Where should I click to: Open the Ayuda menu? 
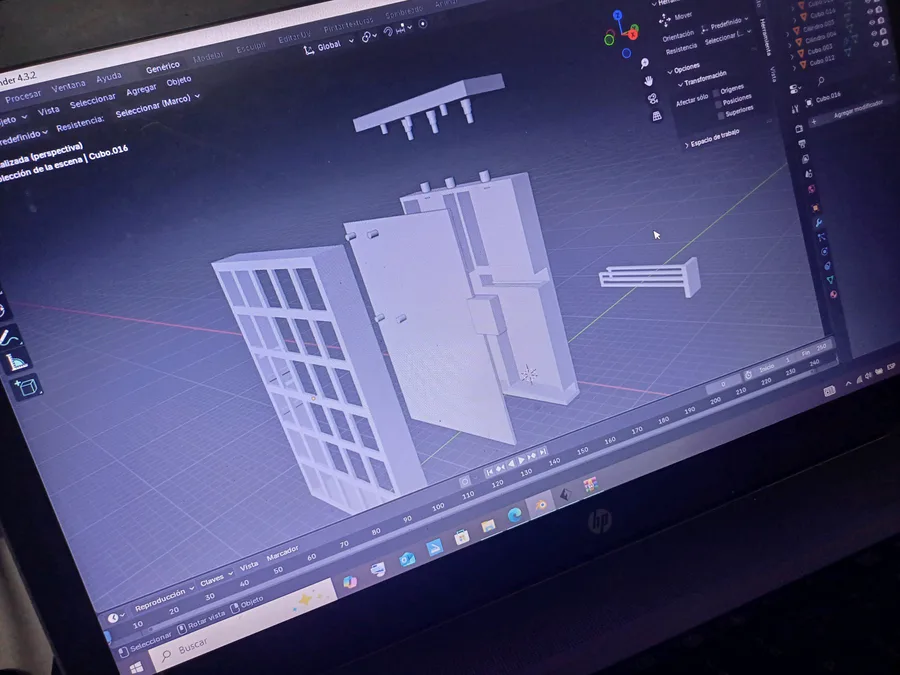click(108, 77)
